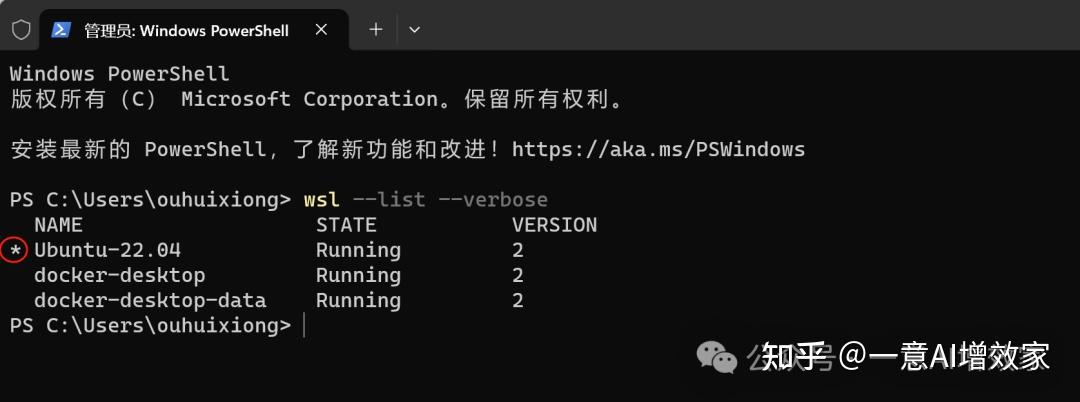This screenshot has height=402, width=1080.
Task: Click the WeChat logo in the watermark
Action: coord(717,356)
